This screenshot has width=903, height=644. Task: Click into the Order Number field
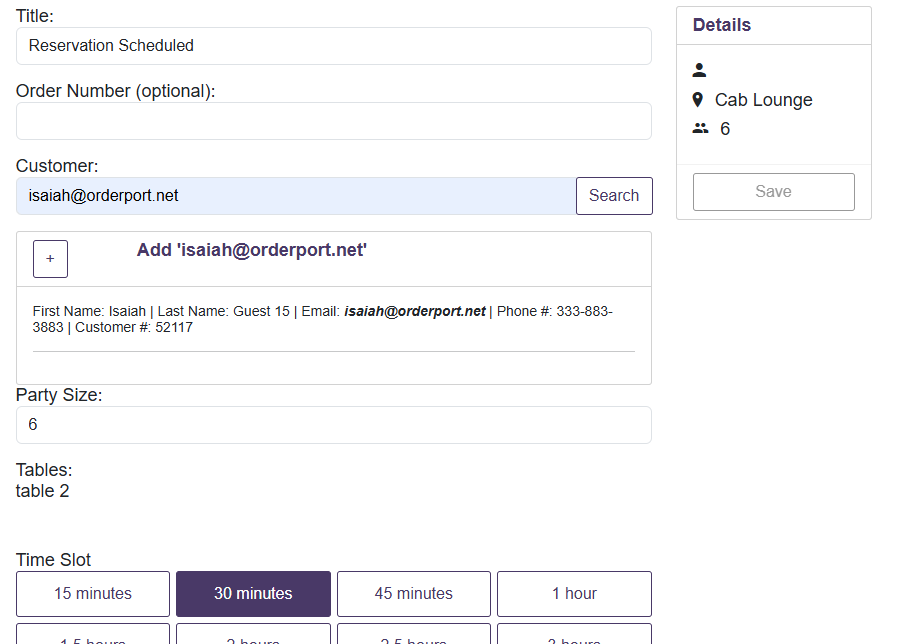tap(333, 121)
